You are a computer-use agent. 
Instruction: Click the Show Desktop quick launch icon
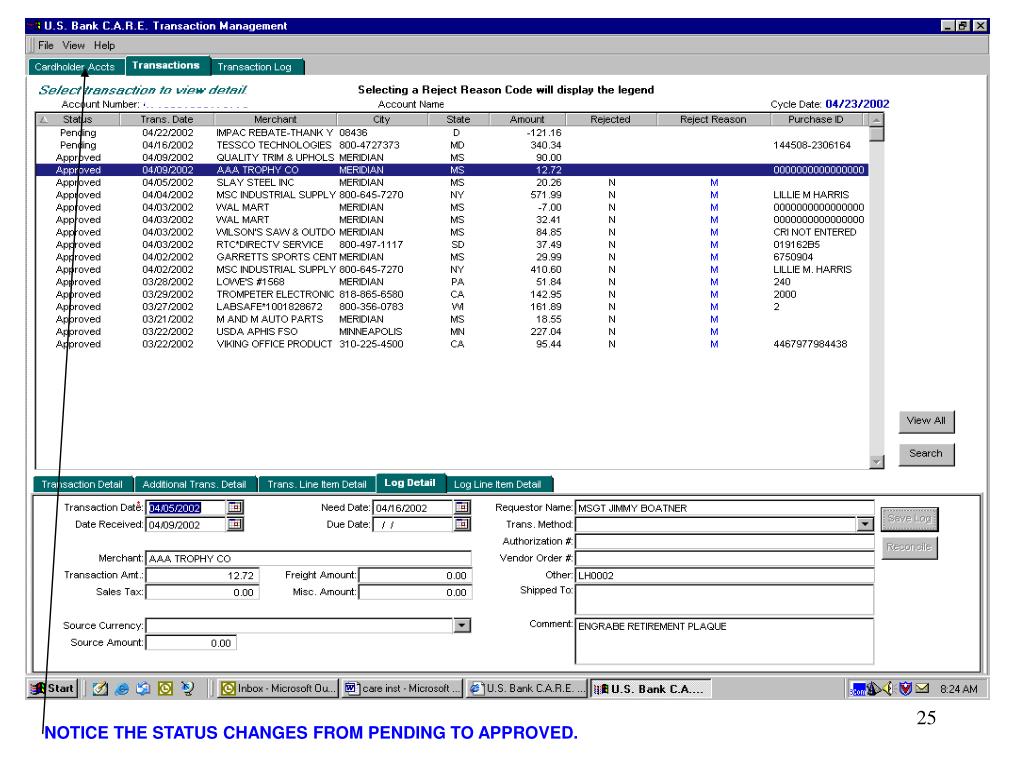pyautogui.click(x=100, y=688)
